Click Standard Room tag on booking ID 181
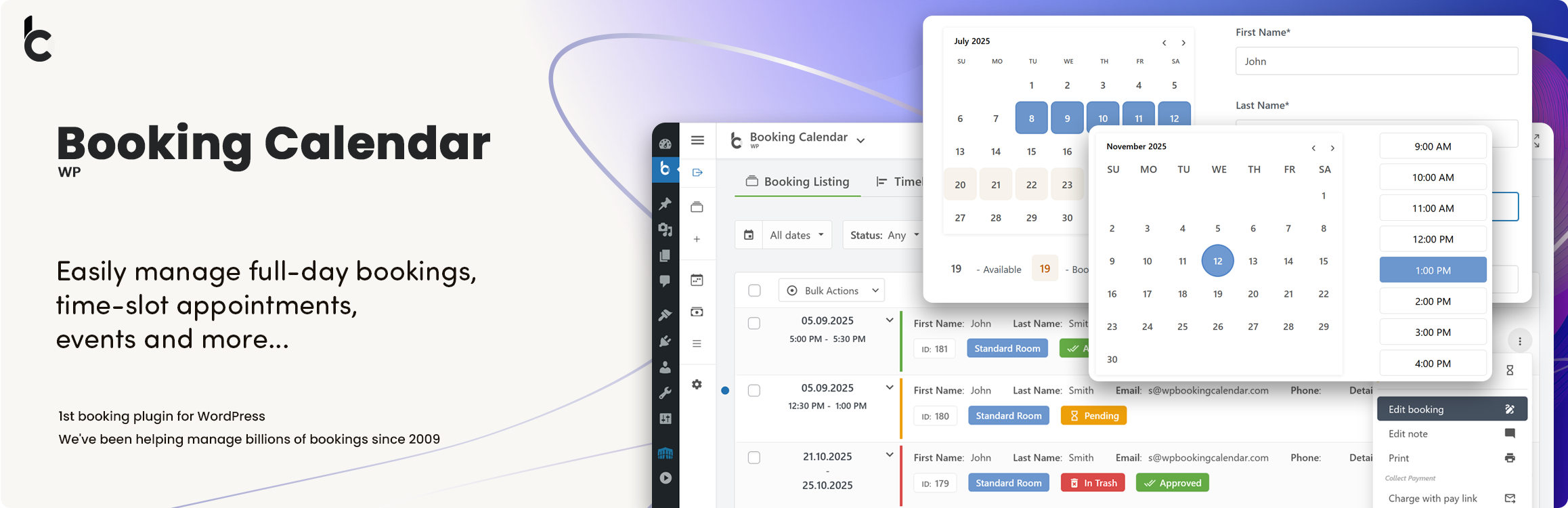 (1007, 349)
